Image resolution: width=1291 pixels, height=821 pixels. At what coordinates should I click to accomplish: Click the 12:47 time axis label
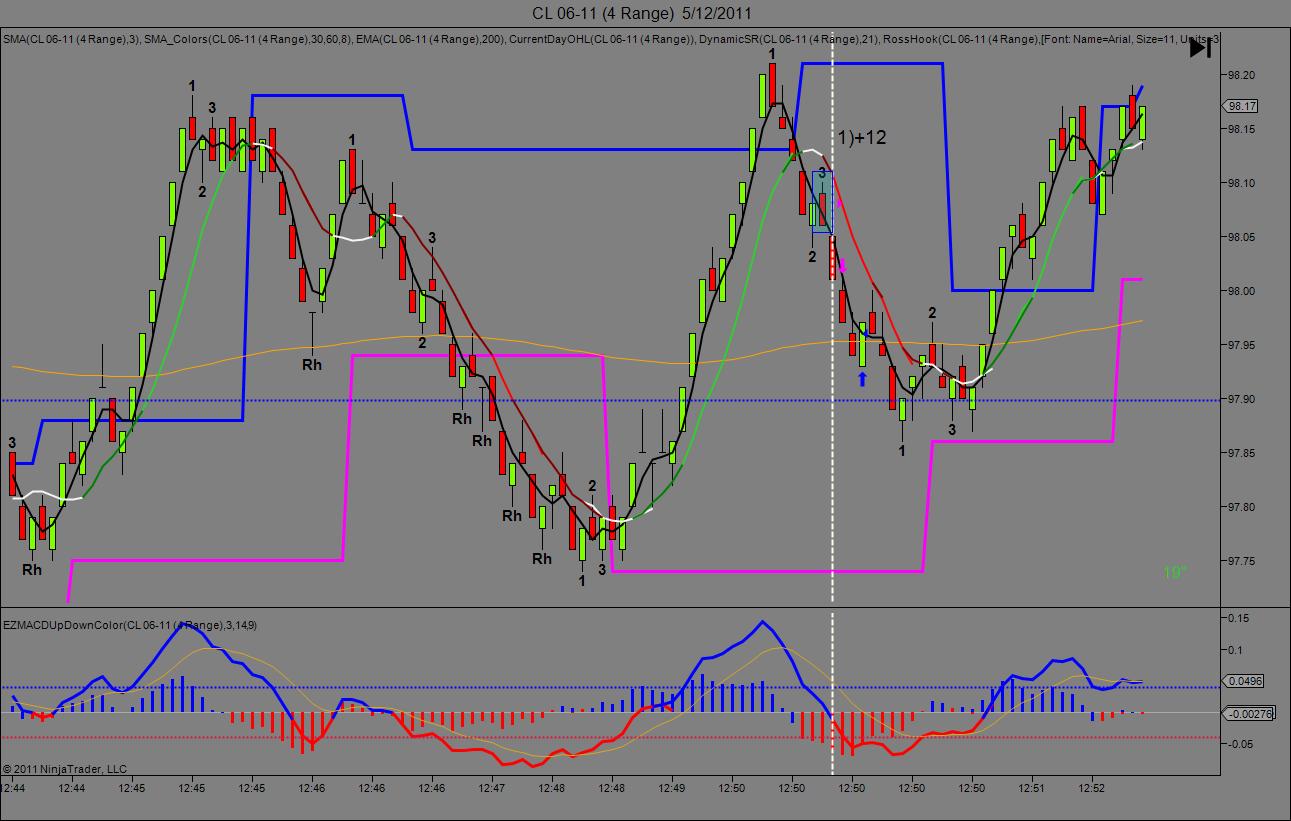492,788
